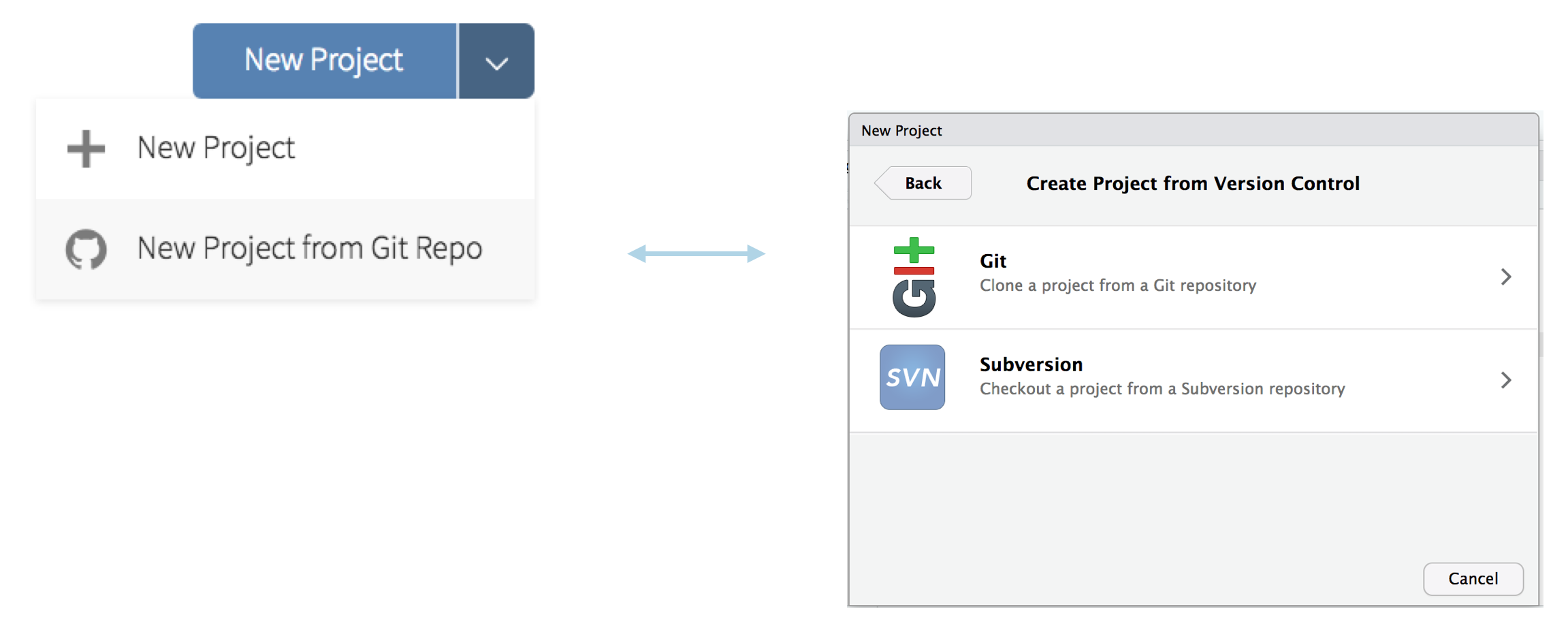Click the plus icon beside New Project
Viewport: 1568px width, 626px height.
pyautogui.click(x=86, y=148)
